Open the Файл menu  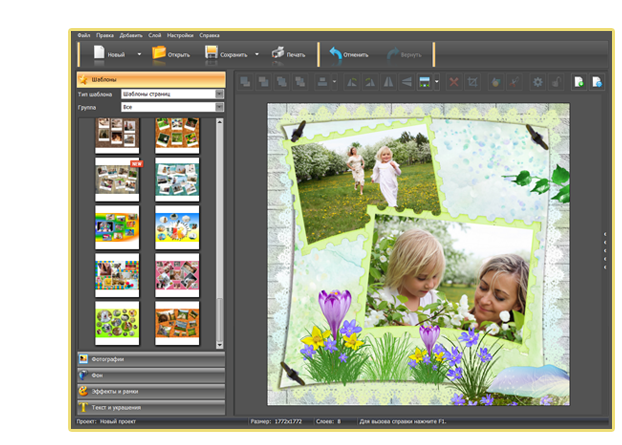tap(83, 35)
